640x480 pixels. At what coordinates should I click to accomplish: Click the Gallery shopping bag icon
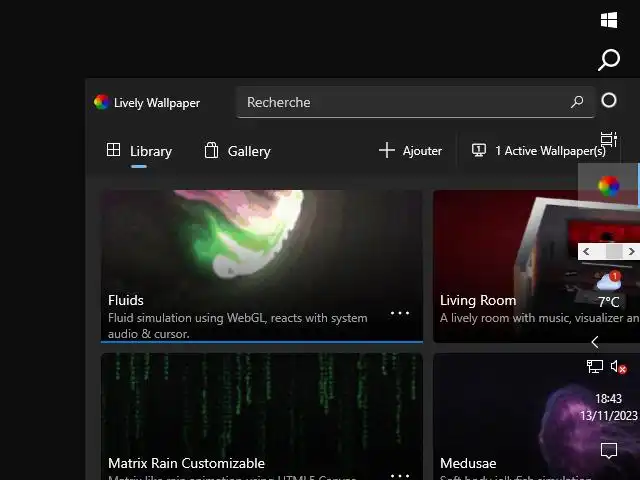(211, 150)
